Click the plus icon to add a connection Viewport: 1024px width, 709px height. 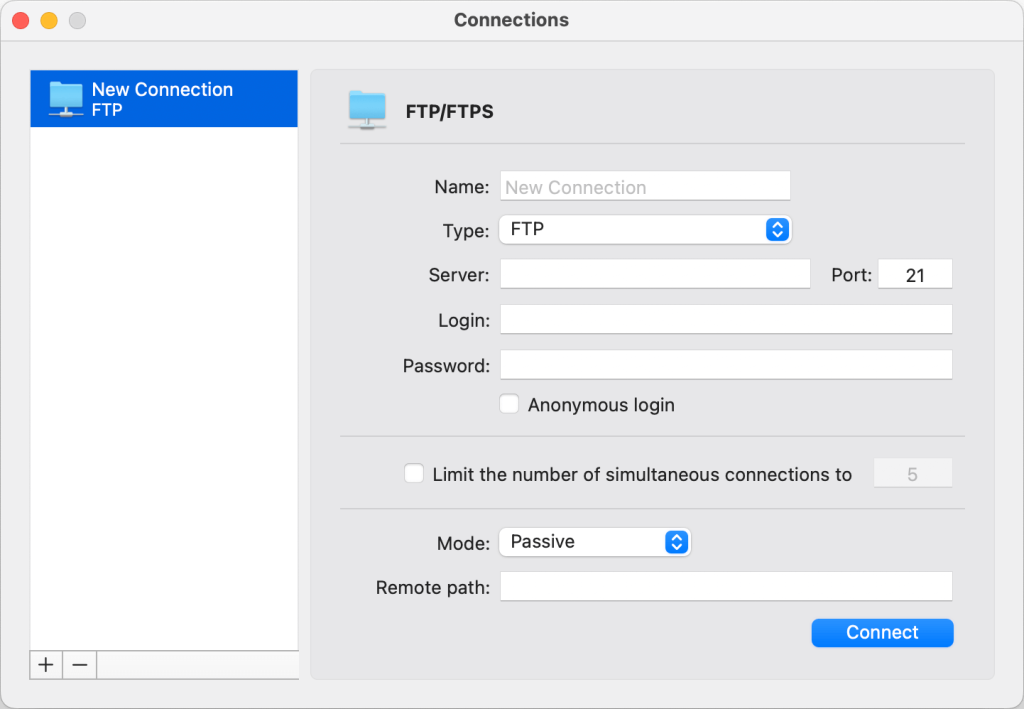(45, 664)
